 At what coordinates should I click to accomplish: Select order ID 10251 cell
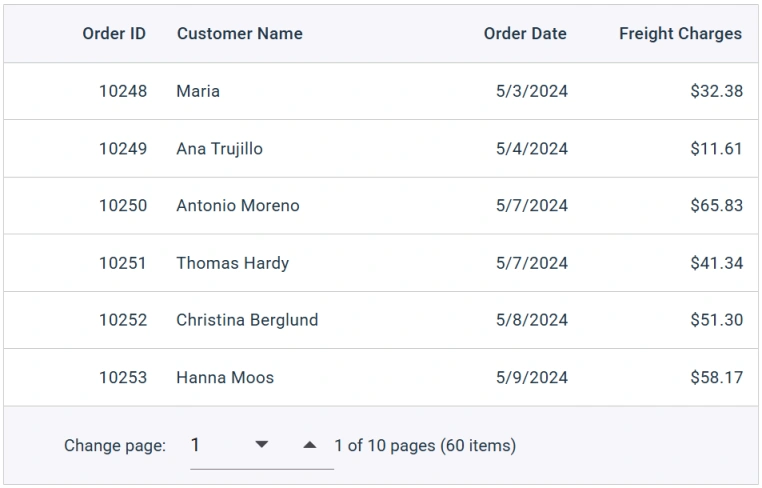[x=123, y=263]
